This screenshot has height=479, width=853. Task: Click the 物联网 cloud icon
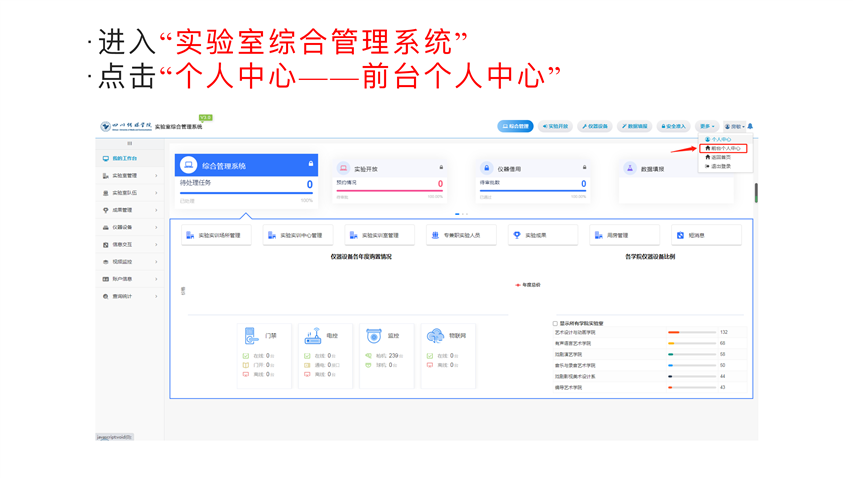(435, 337)
